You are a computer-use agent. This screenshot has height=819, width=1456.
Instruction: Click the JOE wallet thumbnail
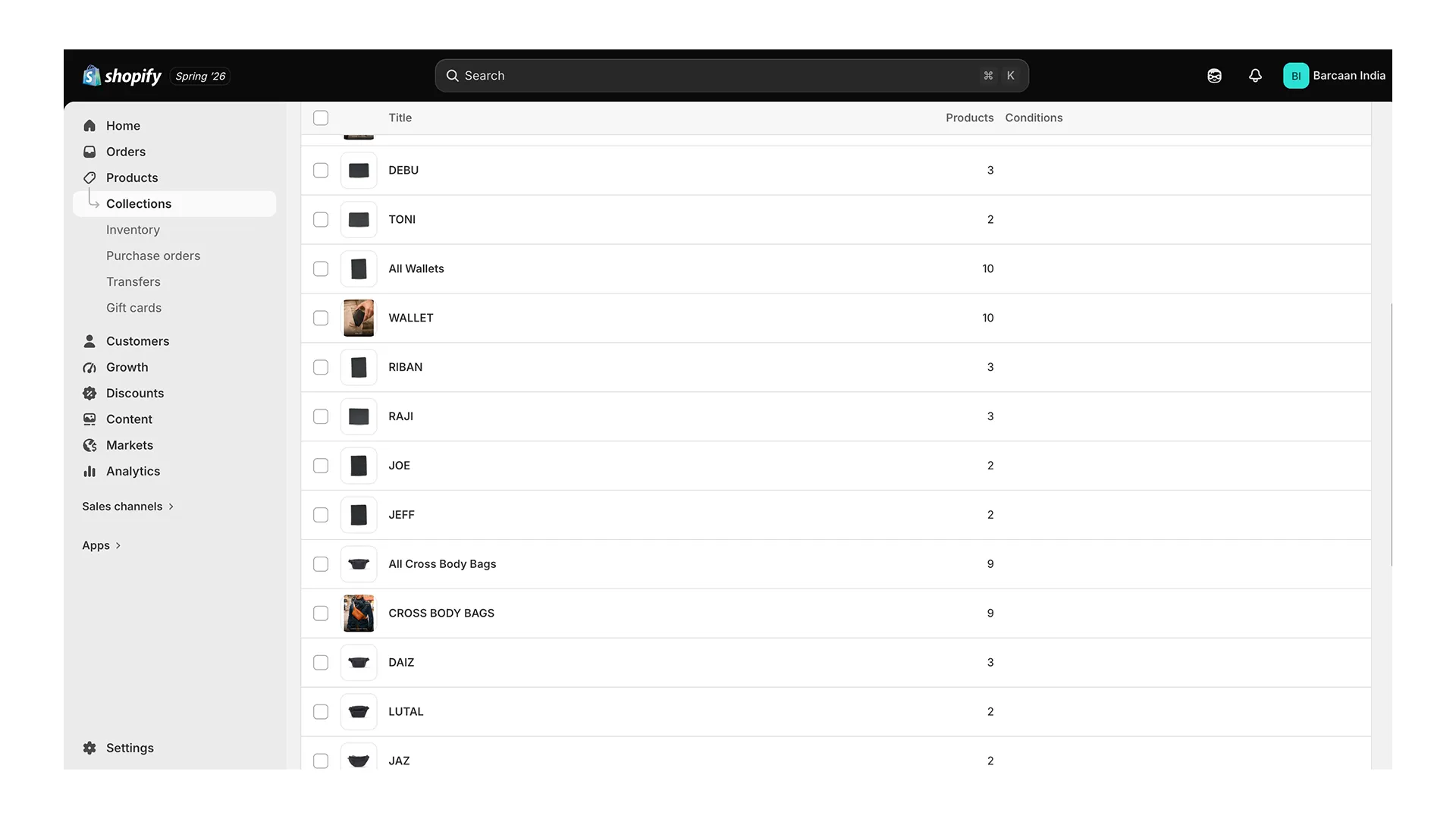click(359, 466)
